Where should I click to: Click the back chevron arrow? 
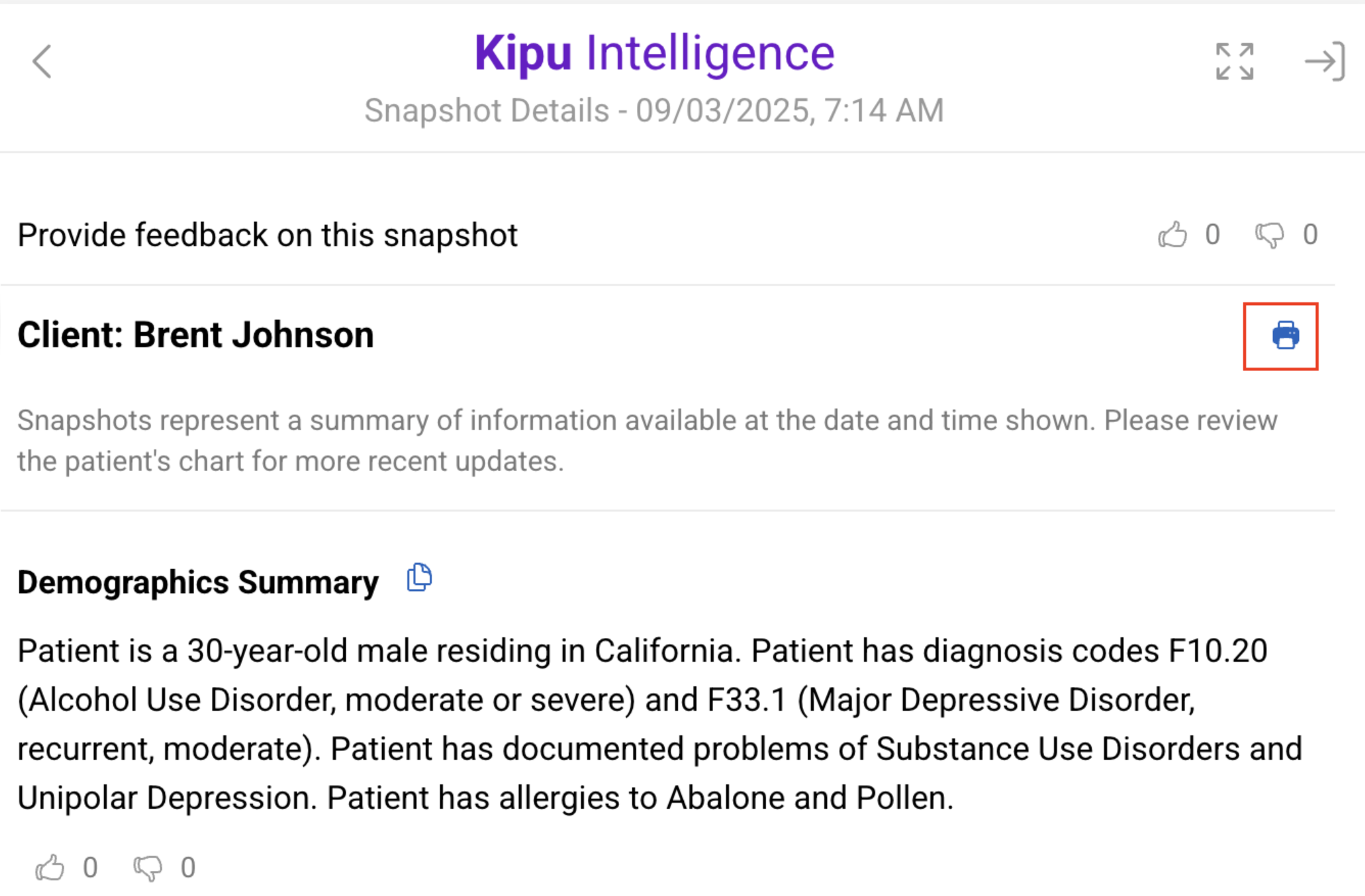pyautogui.click(x=42, y=62)
